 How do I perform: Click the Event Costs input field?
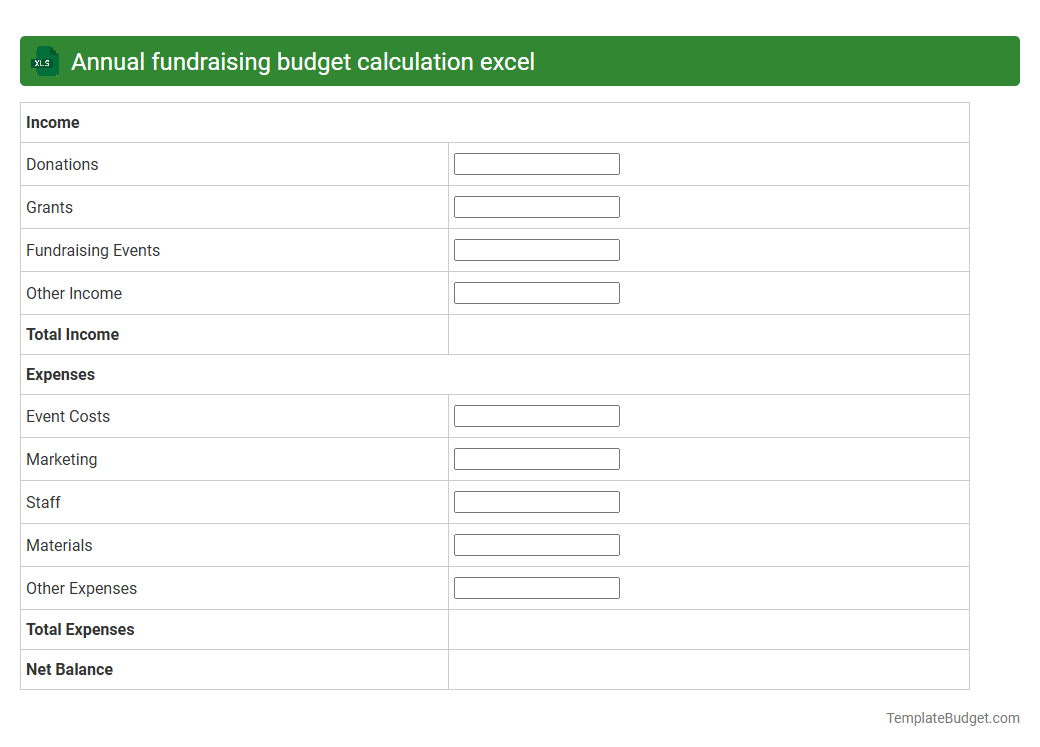click(536, 415)
